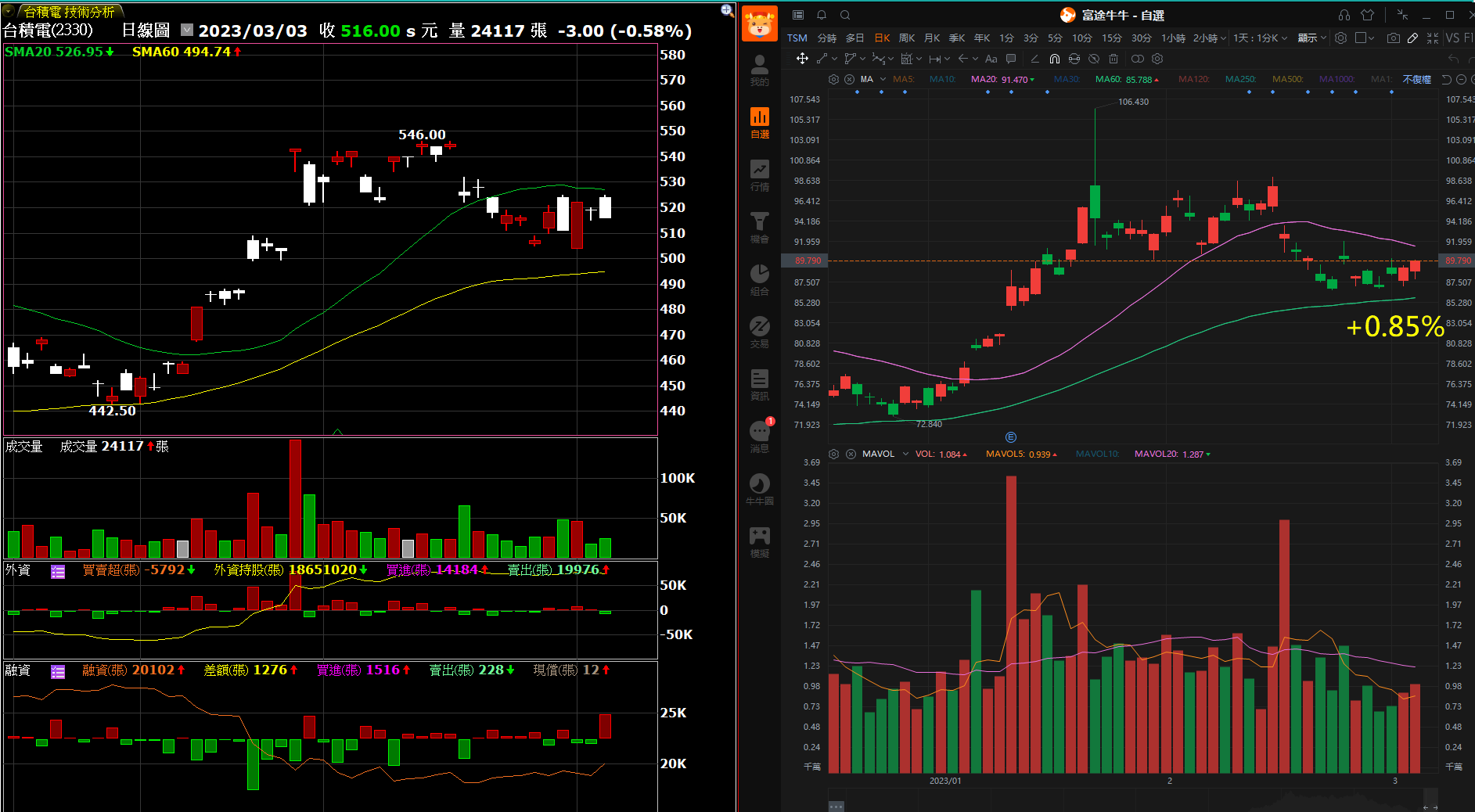Screen dimensions: 1475x812
Task: Click the magnifier icon in TSMC chart window
Action: pos(727,10)
